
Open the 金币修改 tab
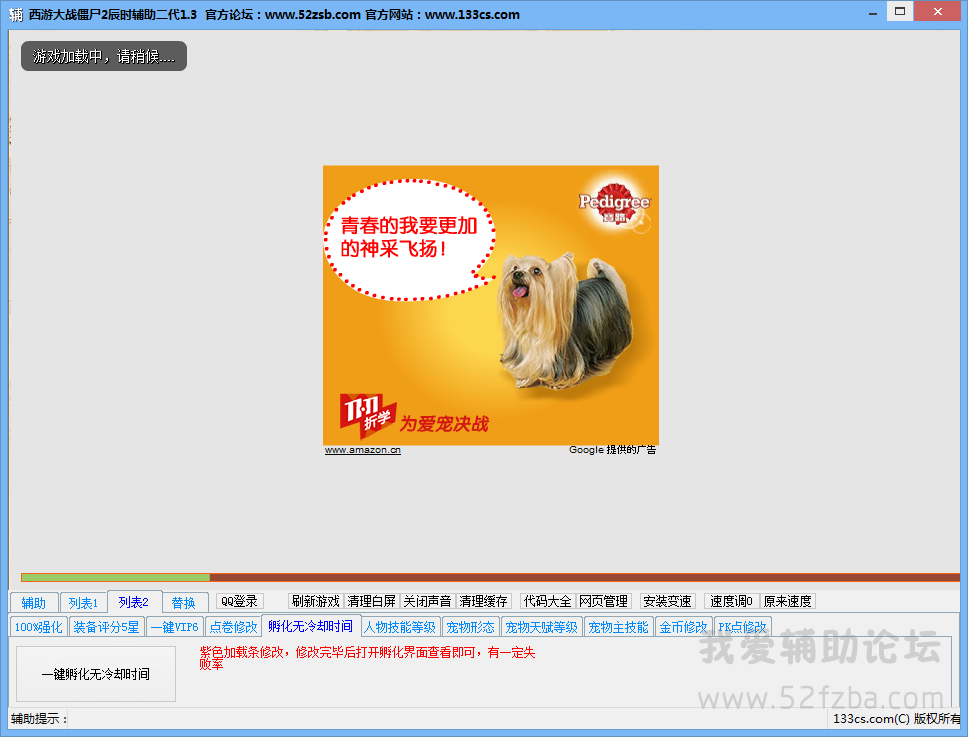(683, 627)
